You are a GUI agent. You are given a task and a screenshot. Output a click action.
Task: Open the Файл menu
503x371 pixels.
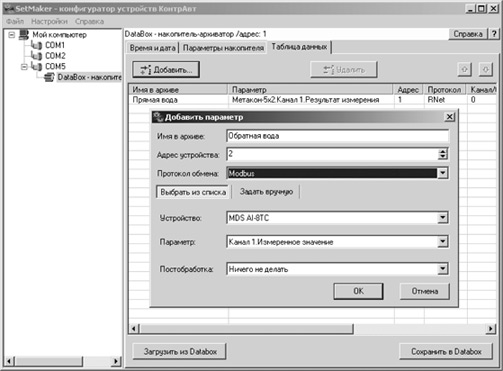15,21
